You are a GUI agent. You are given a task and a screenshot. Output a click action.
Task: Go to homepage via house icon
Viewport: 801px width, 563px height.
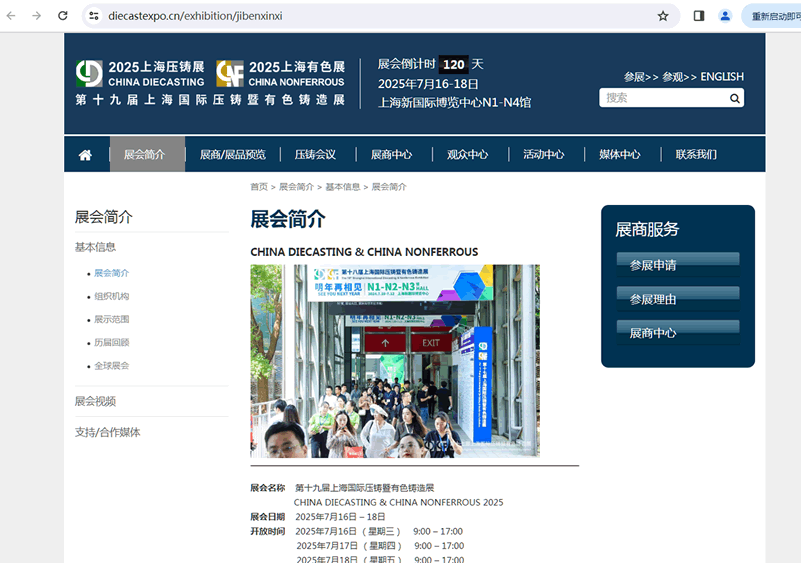click(x=85, y=155)
